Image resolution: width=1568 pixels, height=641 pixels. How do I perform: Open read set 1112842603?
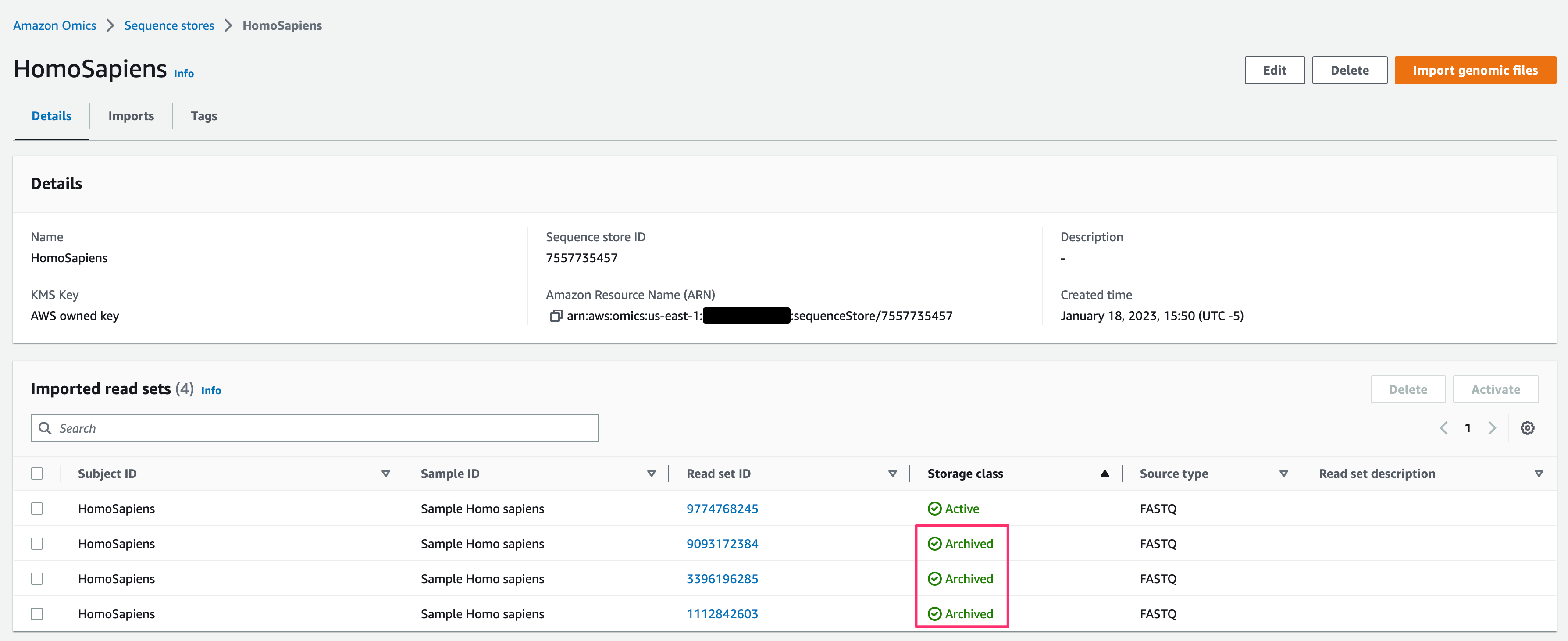tap(722, 614)
